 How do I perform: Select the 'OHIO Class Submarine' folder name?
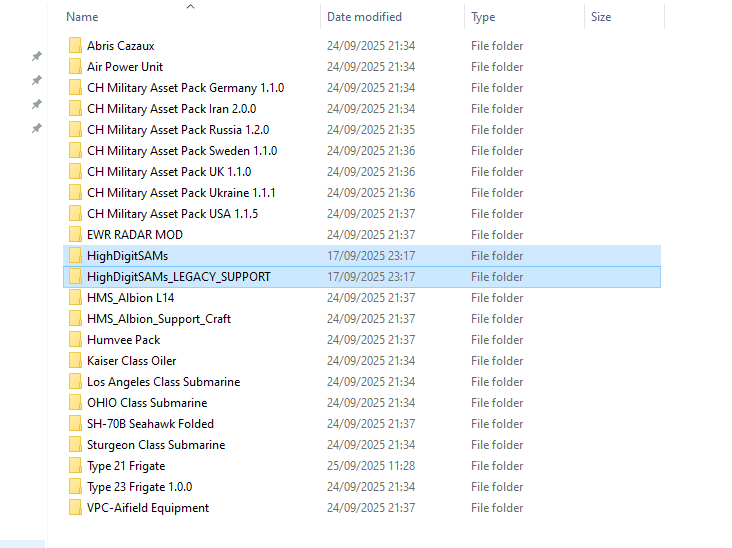[147, 403]
